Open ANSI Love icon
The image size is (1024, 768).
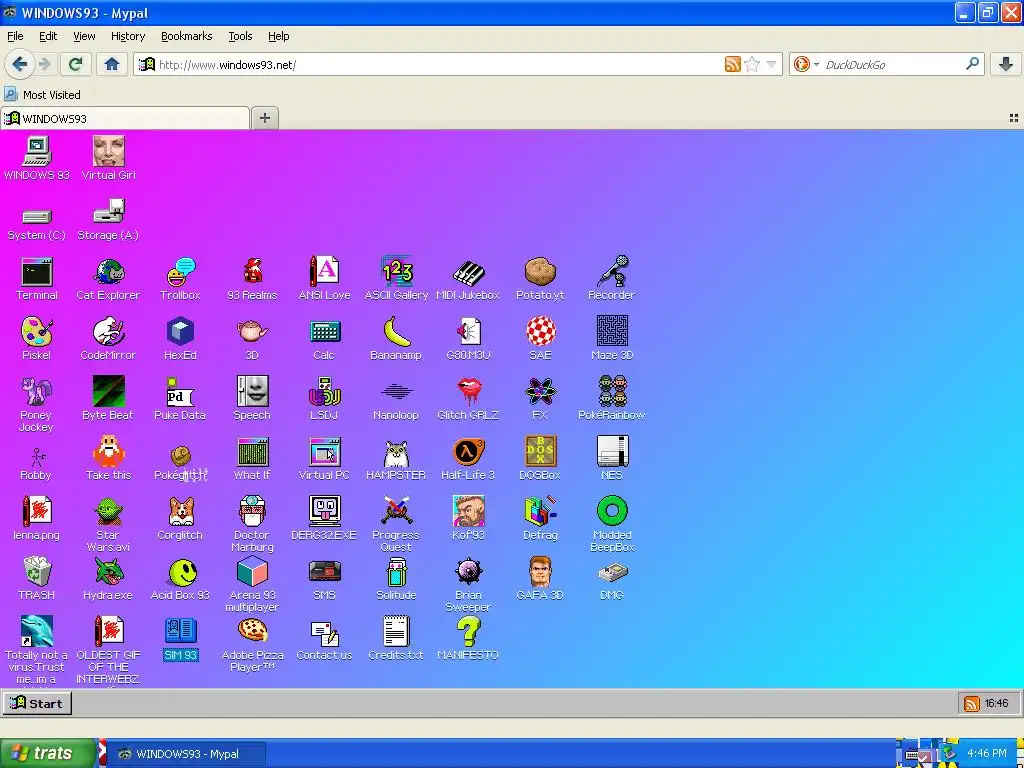coord(325,272)
